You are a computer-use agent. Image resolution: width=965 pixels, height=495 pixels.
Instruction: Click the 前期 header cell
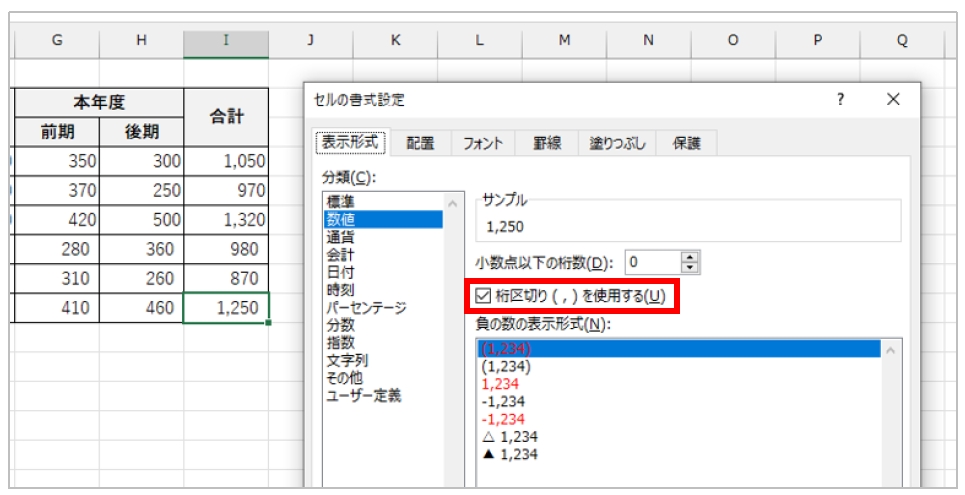pyautogui.click(x=57, y=132)
